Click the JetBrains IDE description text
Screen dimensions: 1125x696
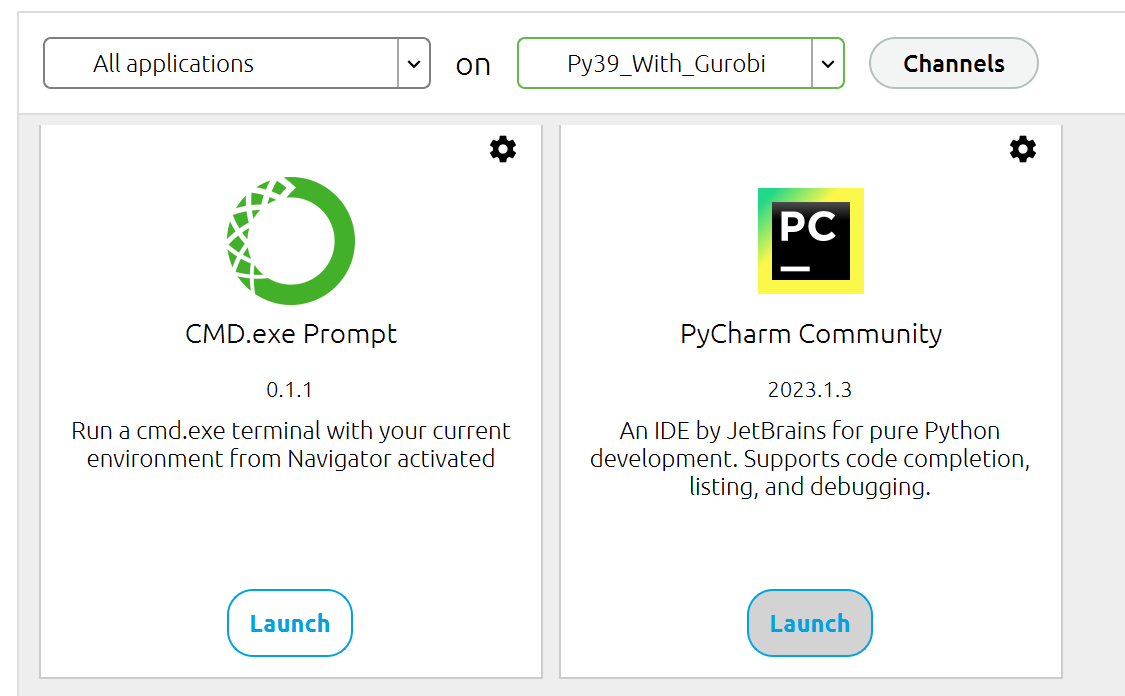(810, 460)
